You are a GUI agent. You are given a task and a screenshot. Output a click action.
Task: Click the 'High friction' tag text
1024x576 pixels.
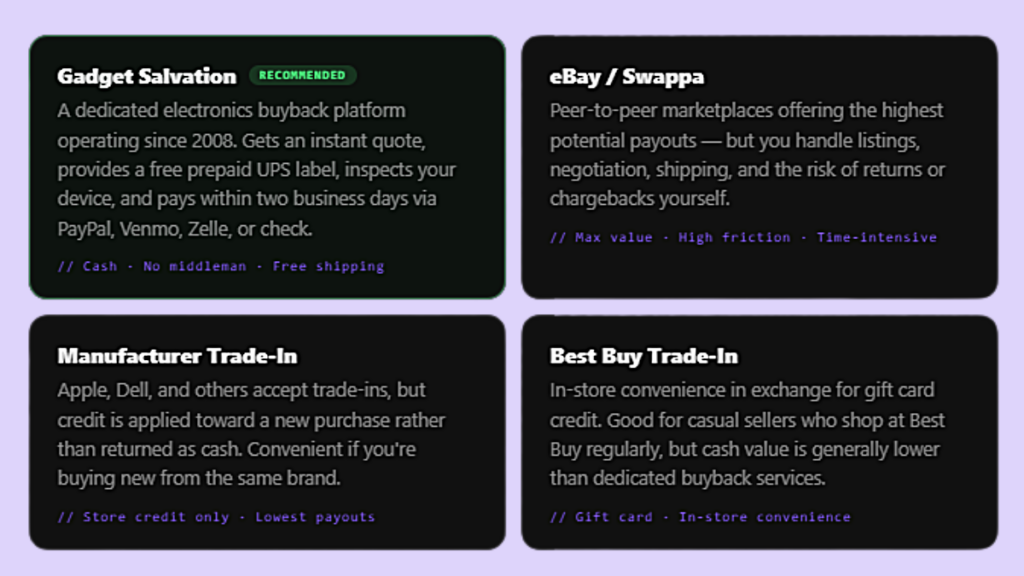pyautogui.click(x=734, y=238)
